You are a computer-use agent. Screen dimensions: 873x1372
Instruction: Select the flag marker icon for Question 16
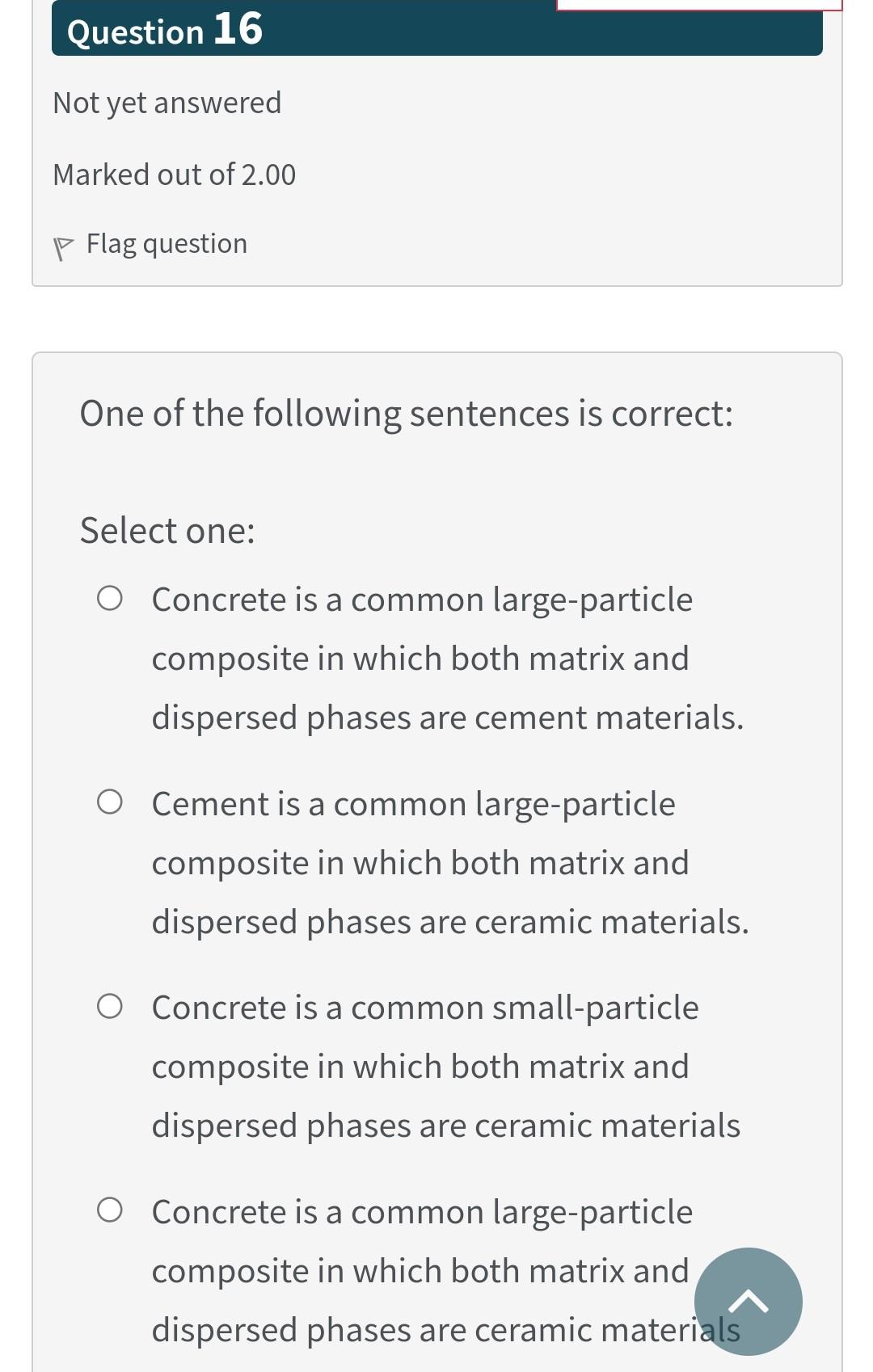click(x=64, y=243)
